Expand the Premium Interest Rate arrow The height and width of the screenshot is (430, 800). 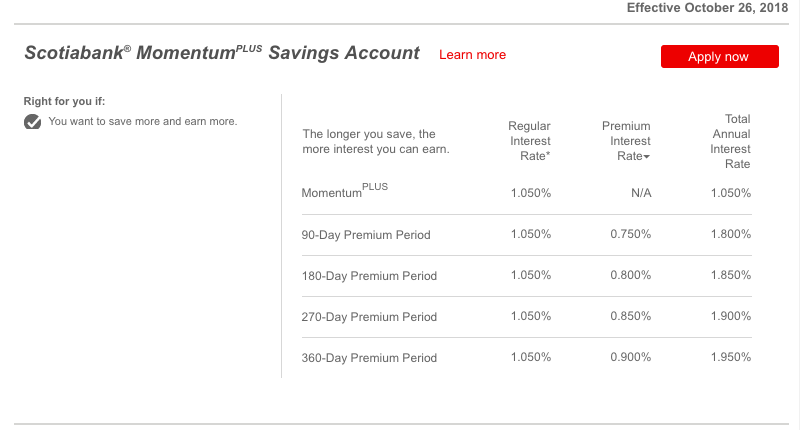coord(647,157)
